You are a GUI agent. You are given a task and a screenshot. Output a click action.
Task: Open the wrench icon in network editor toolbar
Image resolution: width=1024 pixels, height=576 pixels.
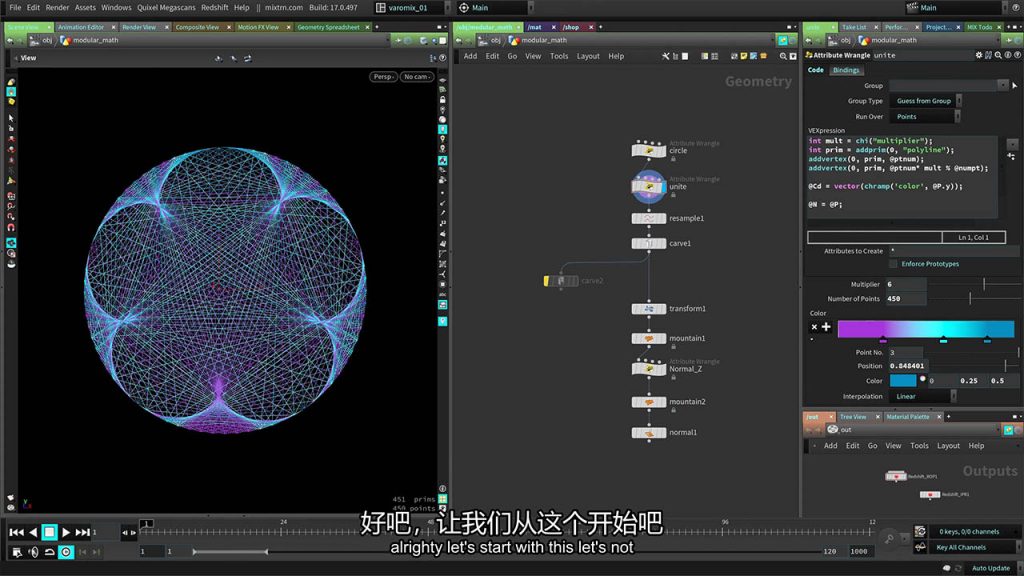(x=665, y=56)
